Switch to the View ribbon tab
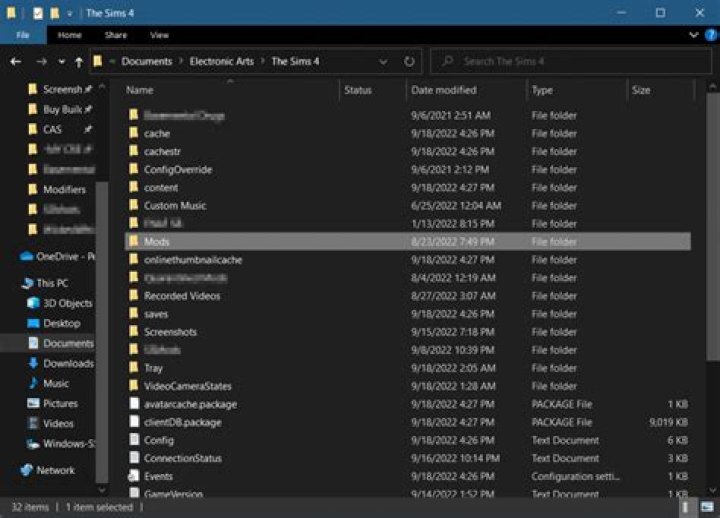This screenshot has height=518, width=720. [158, 35]
